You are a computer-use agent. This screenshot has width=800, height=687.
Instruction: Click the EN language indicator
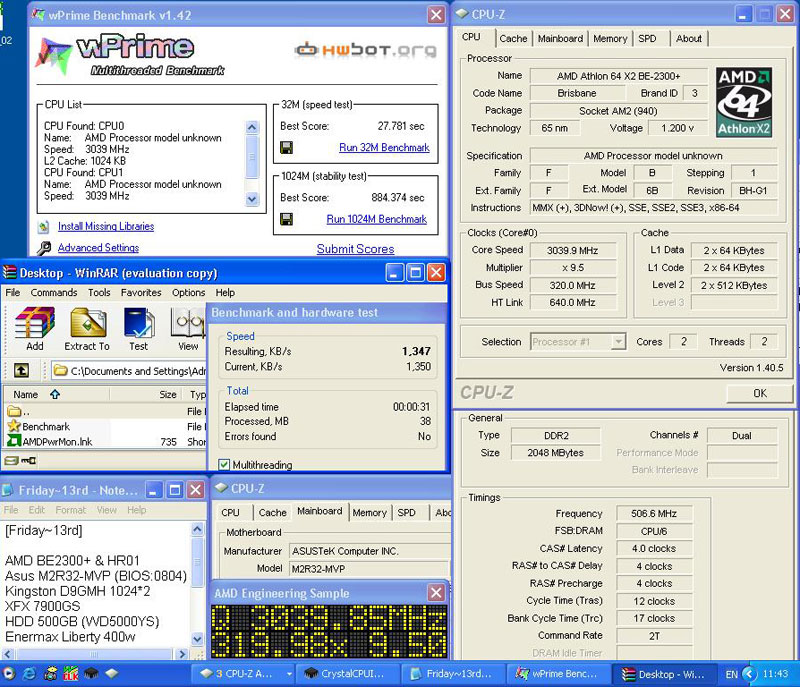click(x=731, y=674)
